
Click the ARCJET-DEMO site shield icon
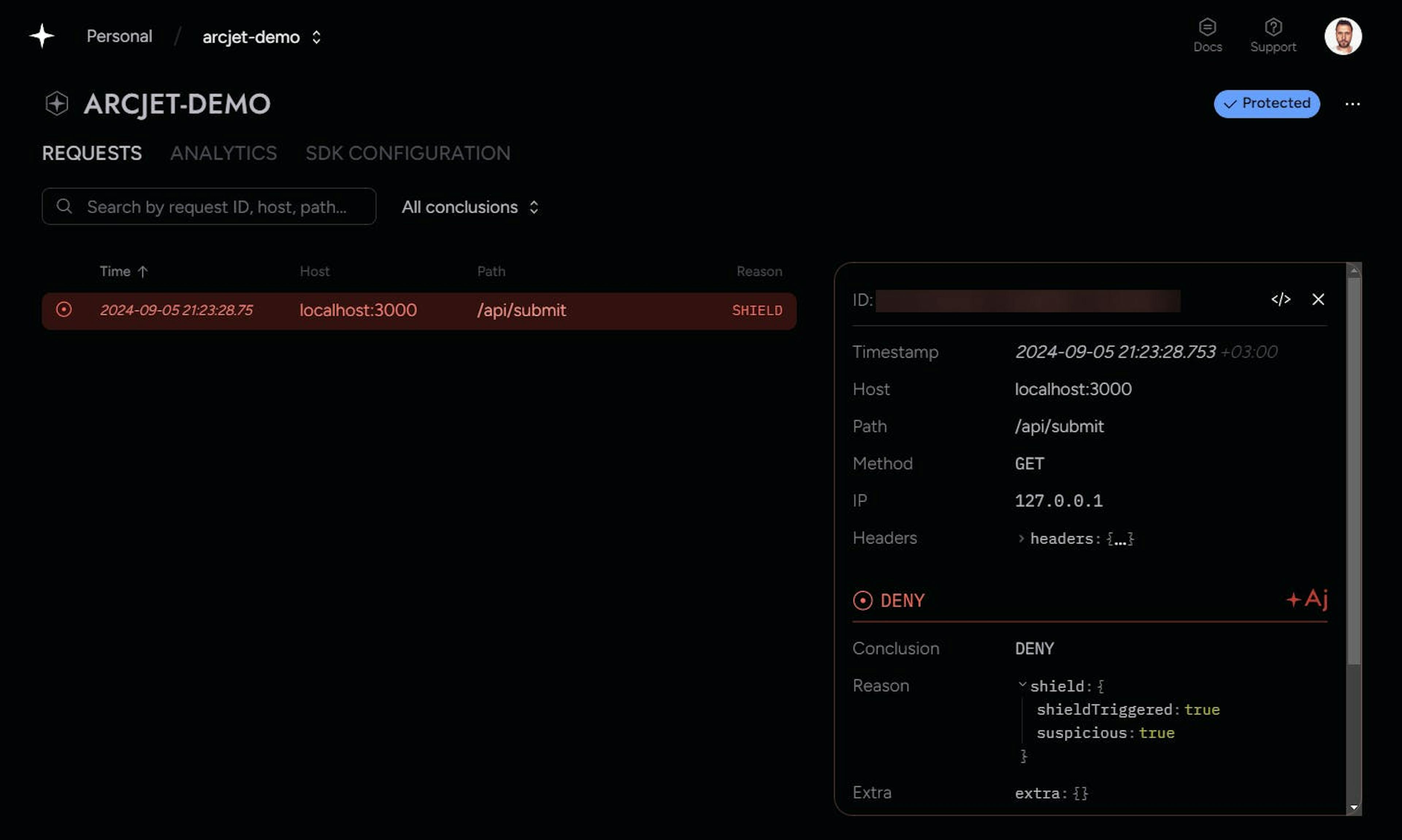point(57,104)
